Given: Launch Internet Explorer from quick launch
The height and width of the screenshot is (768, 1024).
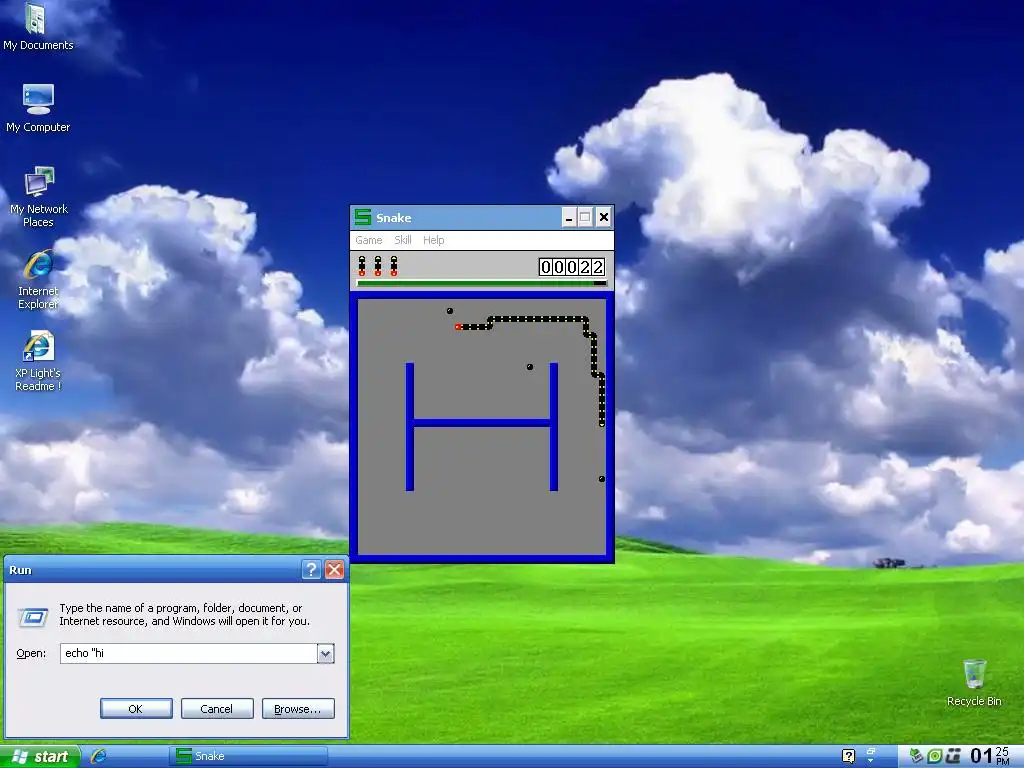Looking at the screenshot, I should pos(98,756).
